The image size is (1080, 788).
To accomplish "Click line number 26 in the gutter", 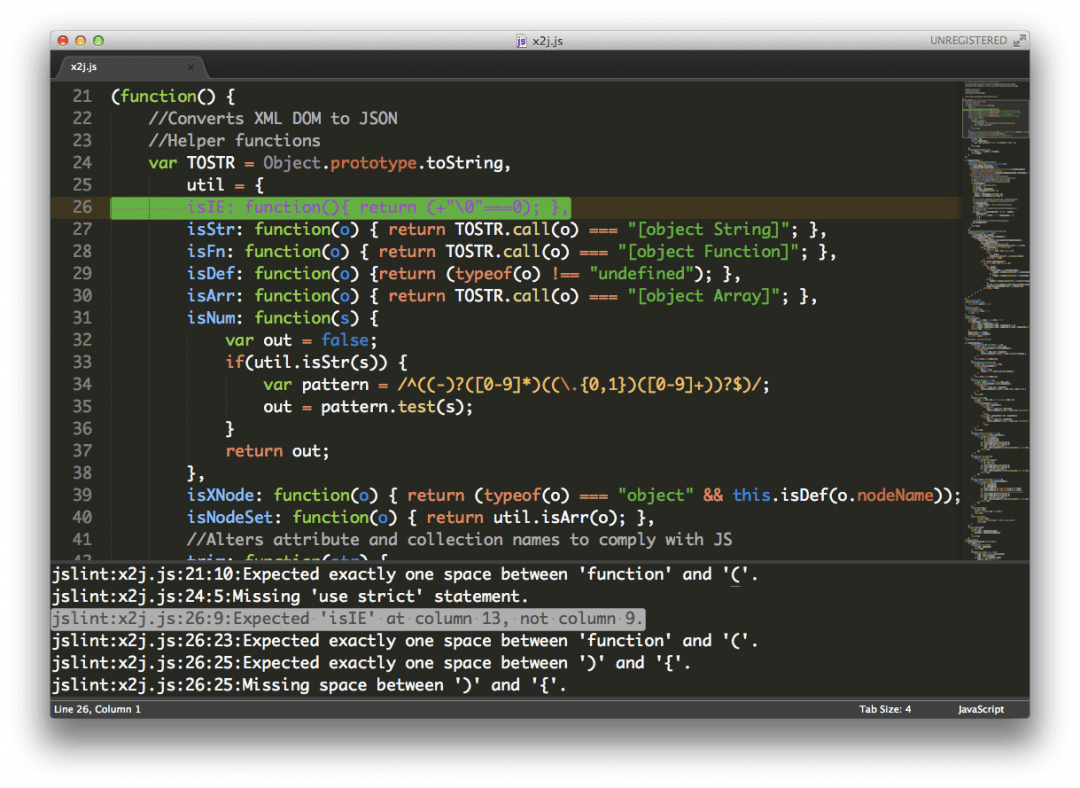I will (83, 207).
